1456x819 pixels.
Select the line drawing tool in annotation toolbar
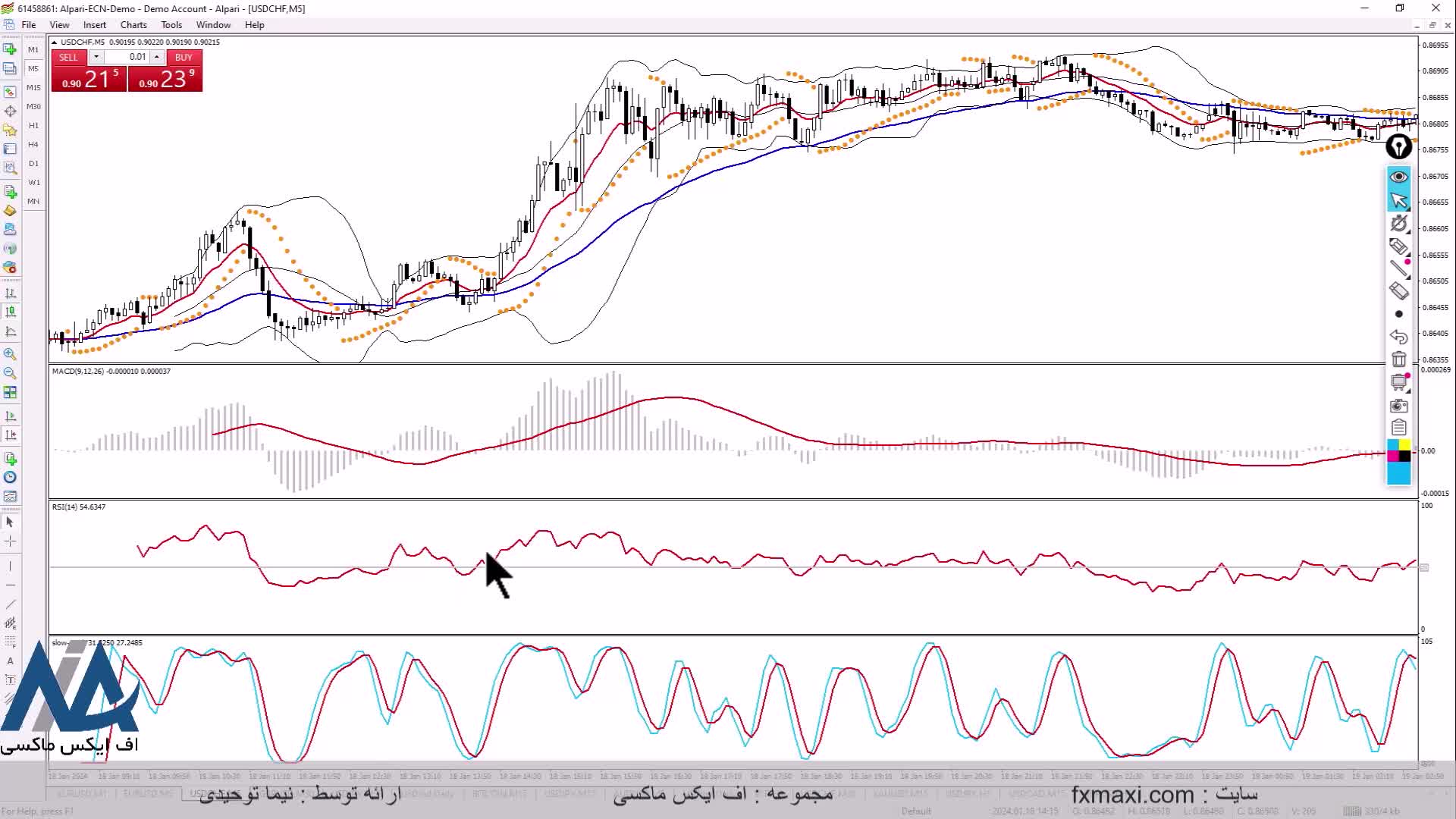pyautogui.click(x=1398, y=268)
